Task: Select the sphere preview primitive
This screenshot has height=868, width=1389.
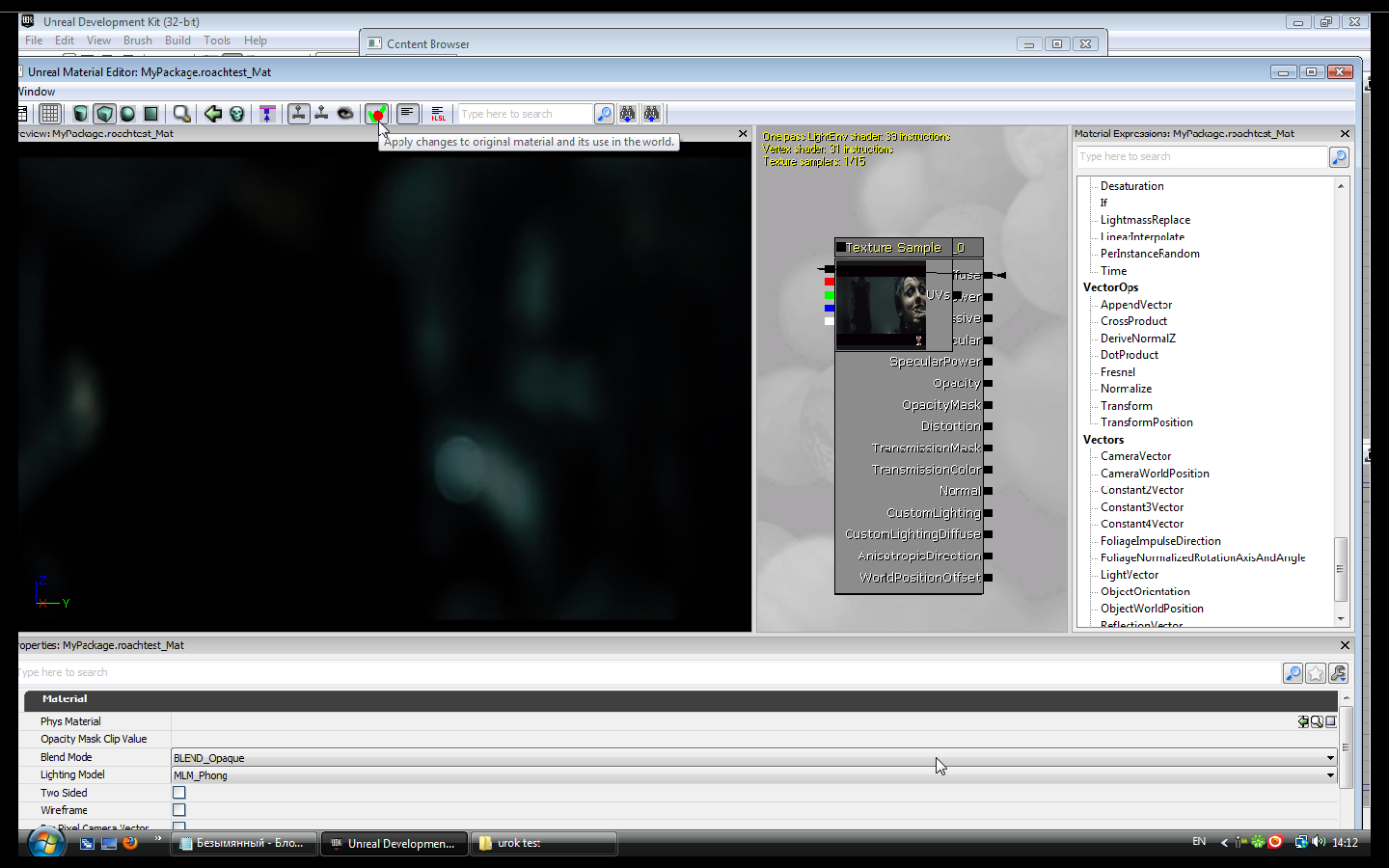Action: click(x=127, y=114)
